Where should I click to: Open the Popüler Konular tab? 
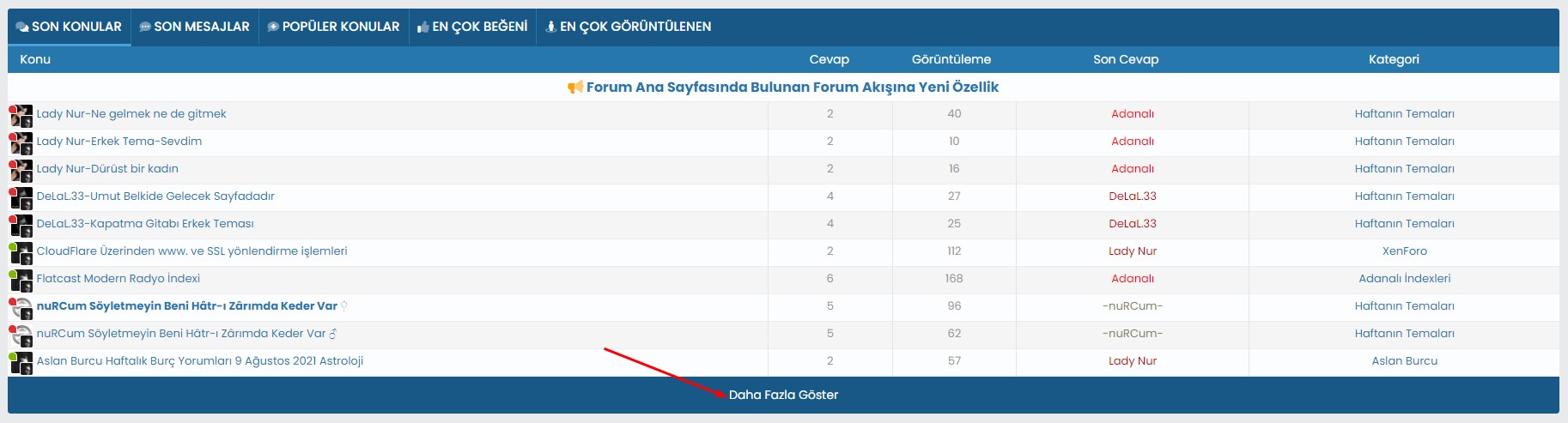coord(332,27)
